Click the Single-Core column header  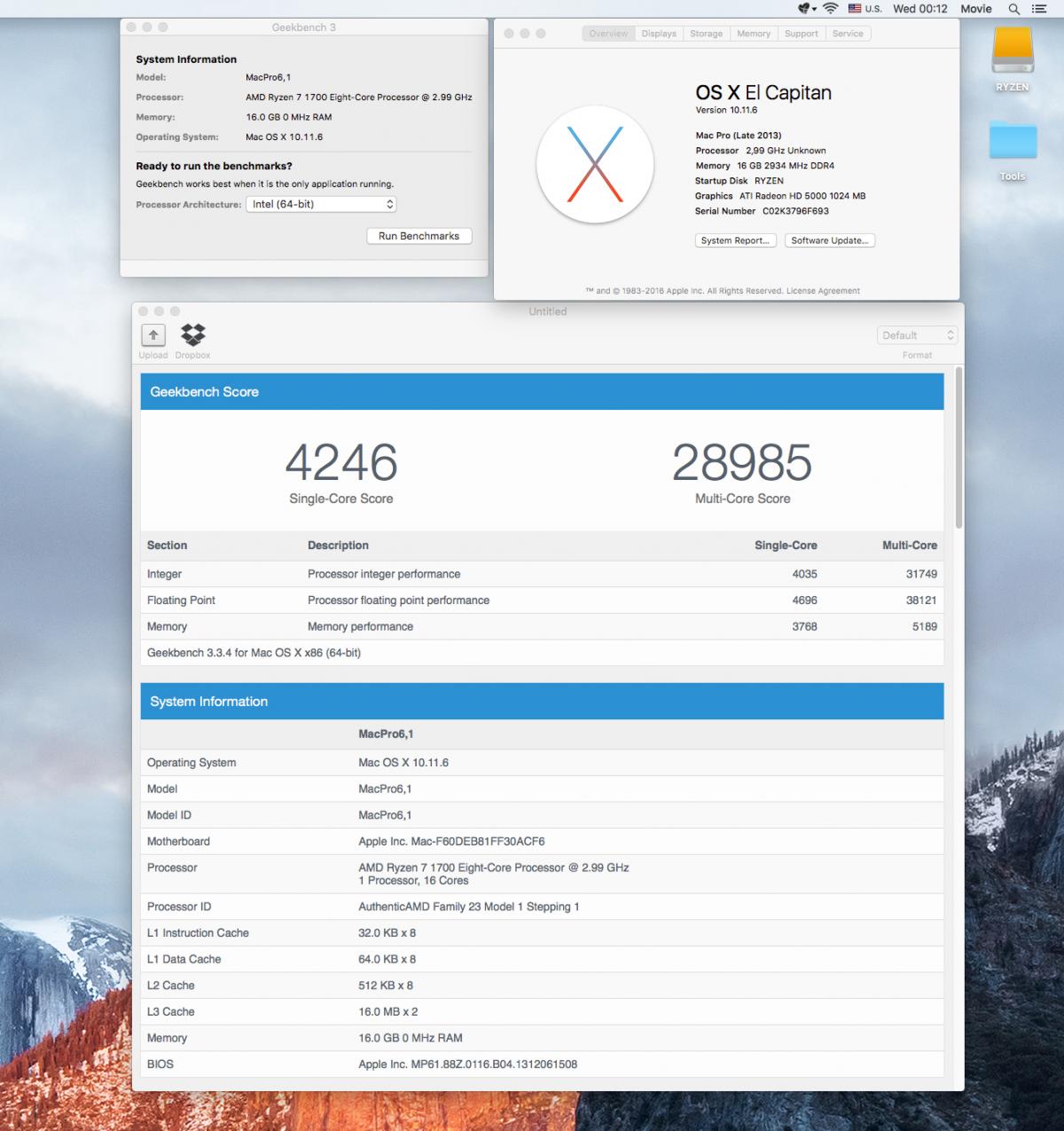click(786, 546)
